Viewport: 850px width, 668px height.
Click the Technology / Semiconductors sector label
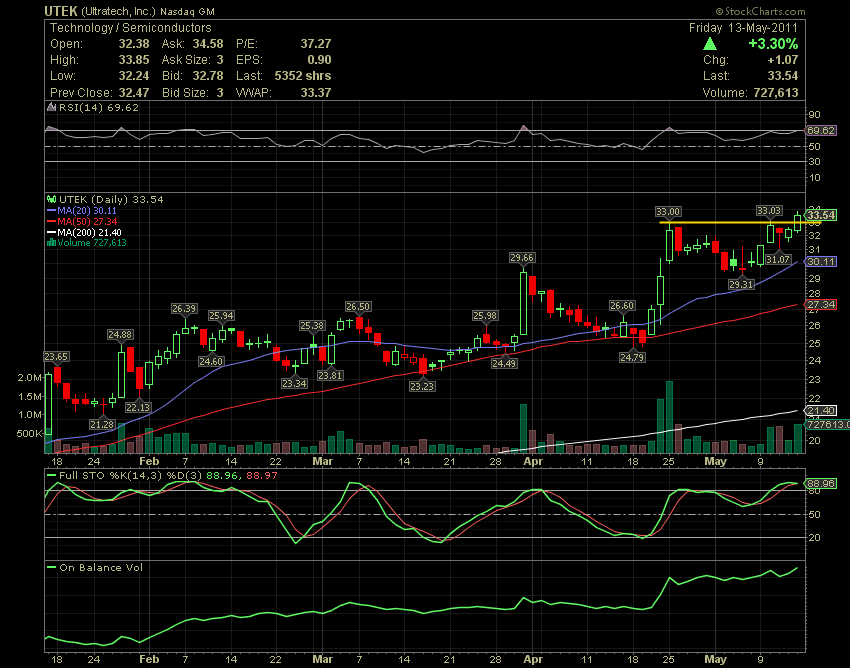click(131, 28)
